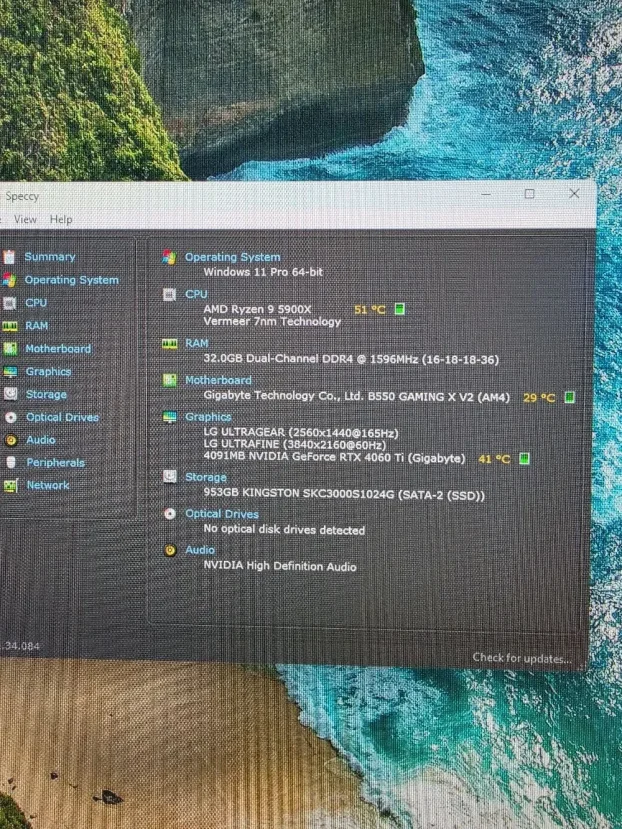The width and height of the screenshot is (622, 829).
Task: Click the Motherboard icon in the sidebar
Action: click(10, 348)
